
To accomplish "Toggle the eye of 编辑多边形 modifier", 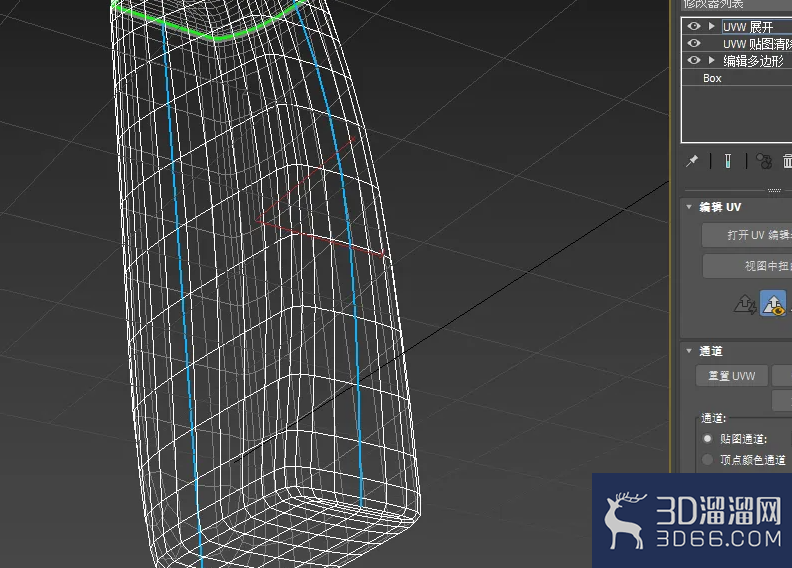I will (x=694, y=60).
